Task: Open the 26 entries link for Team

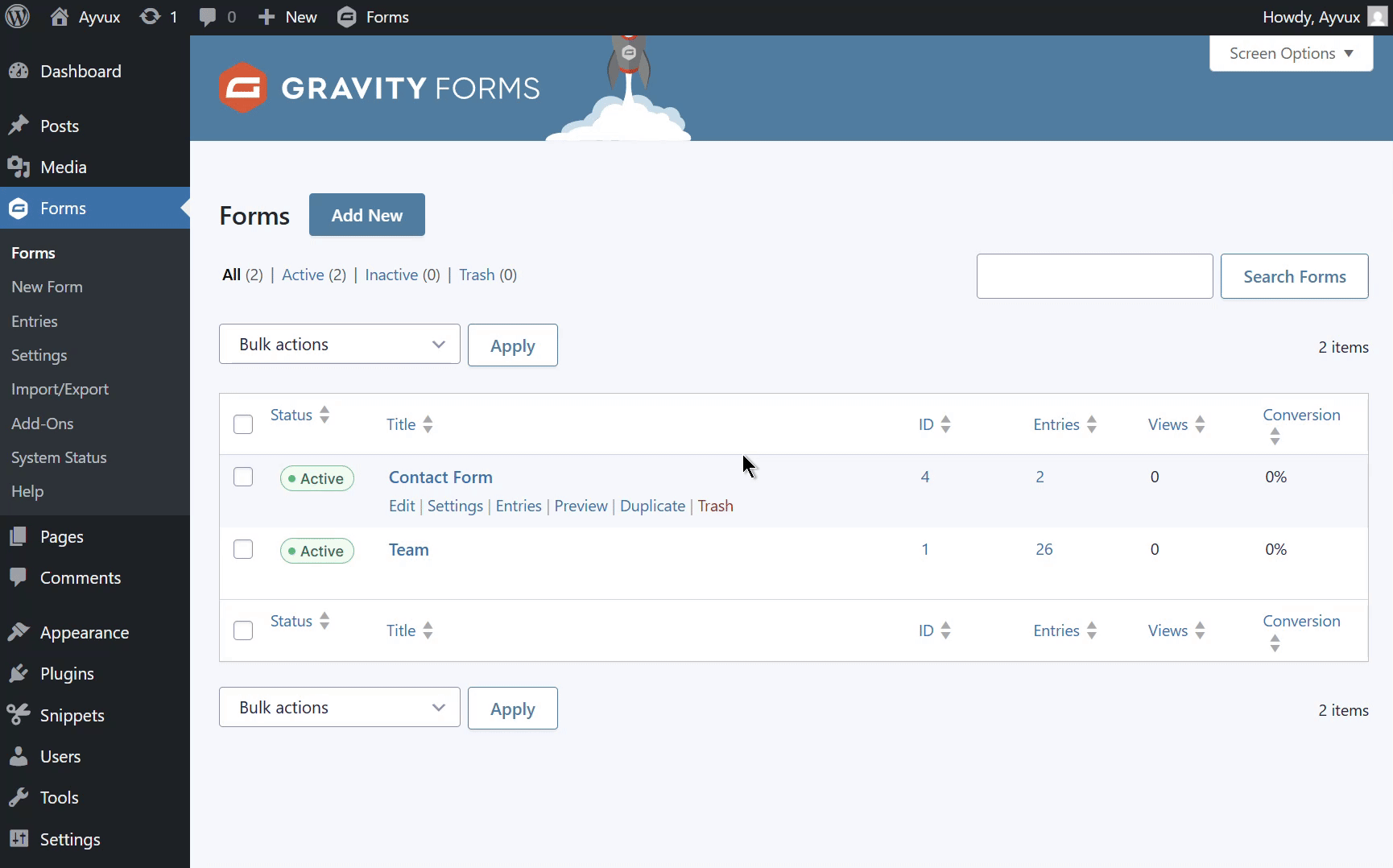Action: pos(1044,549)
